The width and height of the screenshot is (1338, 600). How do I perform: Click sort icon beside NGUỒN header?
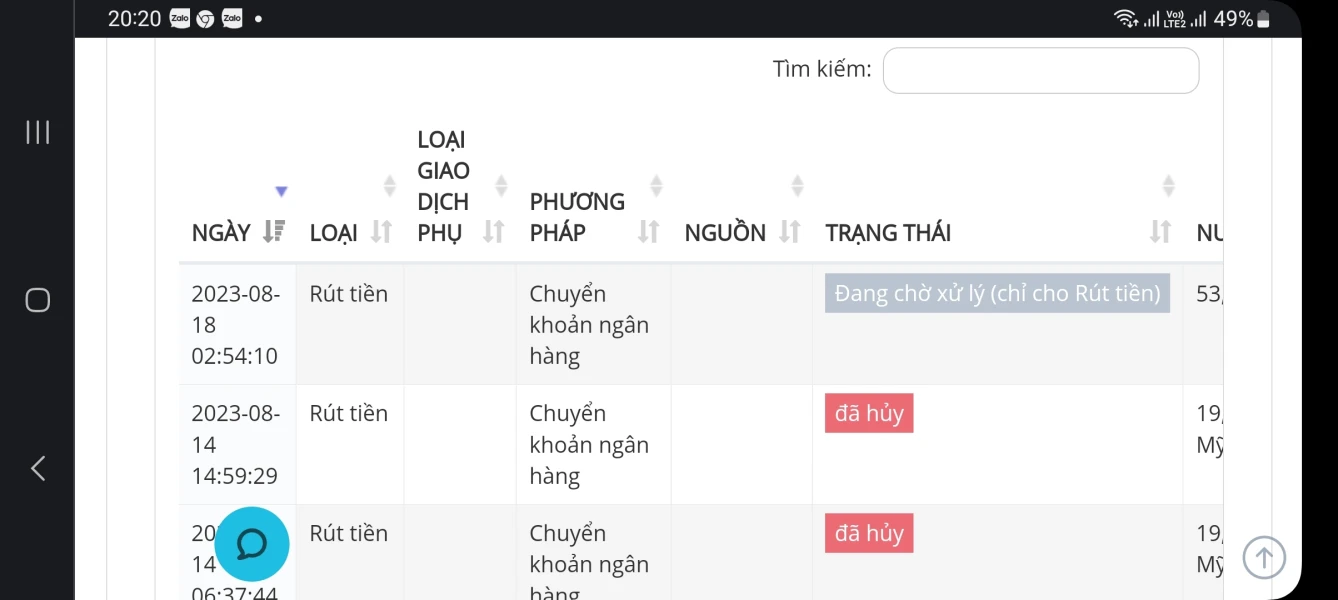point(790,232)
